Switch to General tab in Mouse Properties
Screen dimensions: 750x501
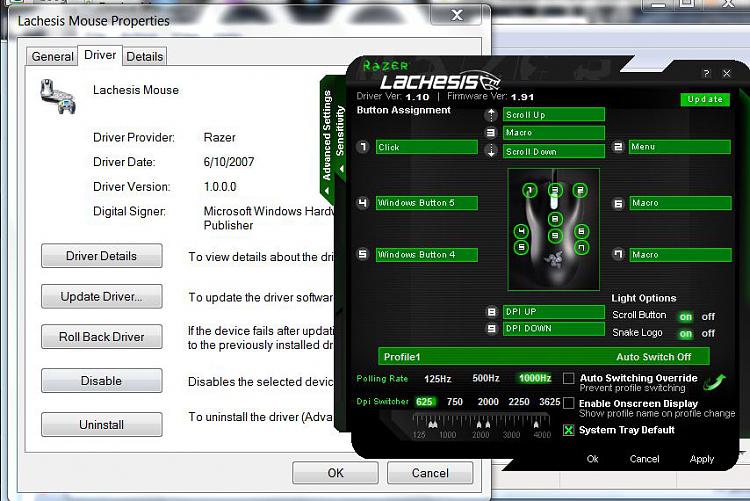tap(52, 56)
